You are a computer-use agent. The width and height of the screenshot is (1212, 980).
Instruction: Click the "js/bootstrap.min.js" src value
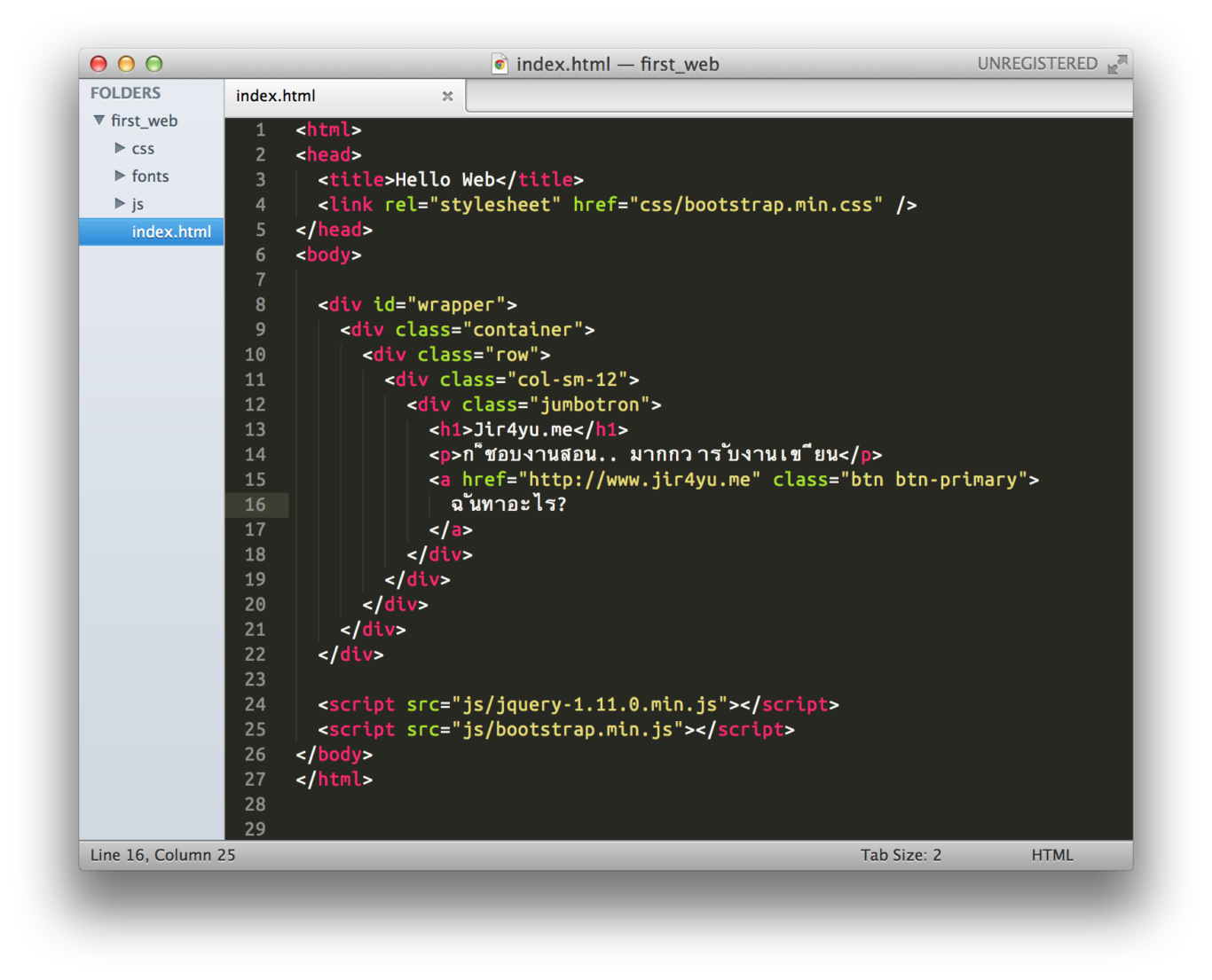[x=567, y=729]
